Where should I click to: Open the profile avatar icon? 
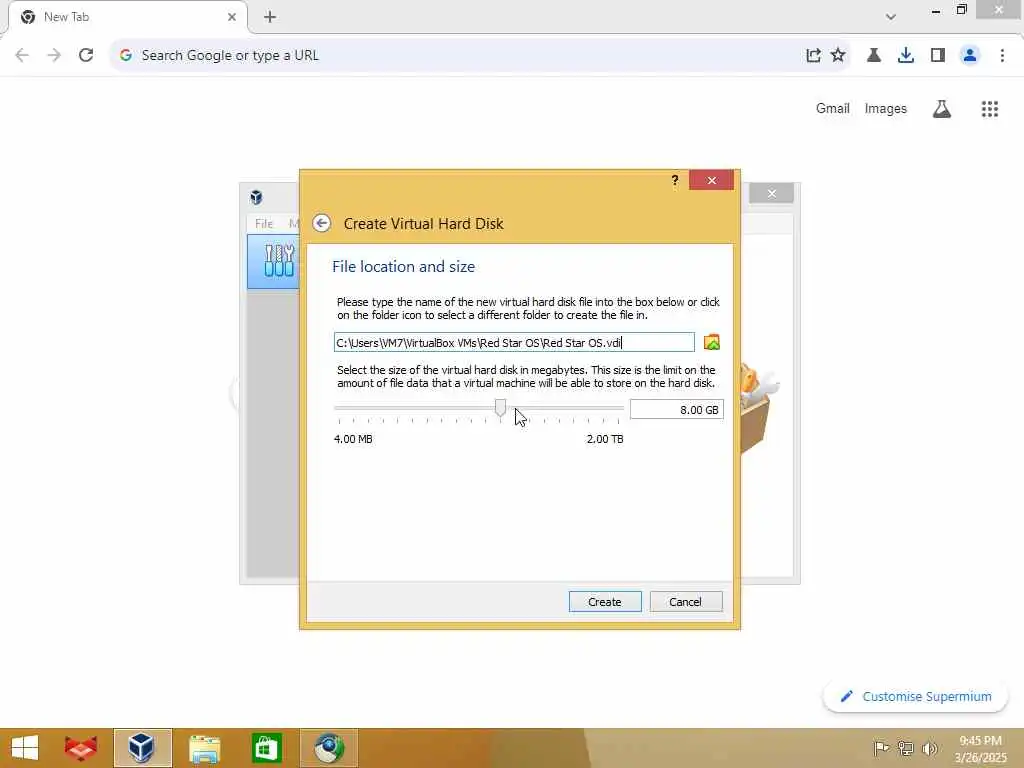point(970,55)
